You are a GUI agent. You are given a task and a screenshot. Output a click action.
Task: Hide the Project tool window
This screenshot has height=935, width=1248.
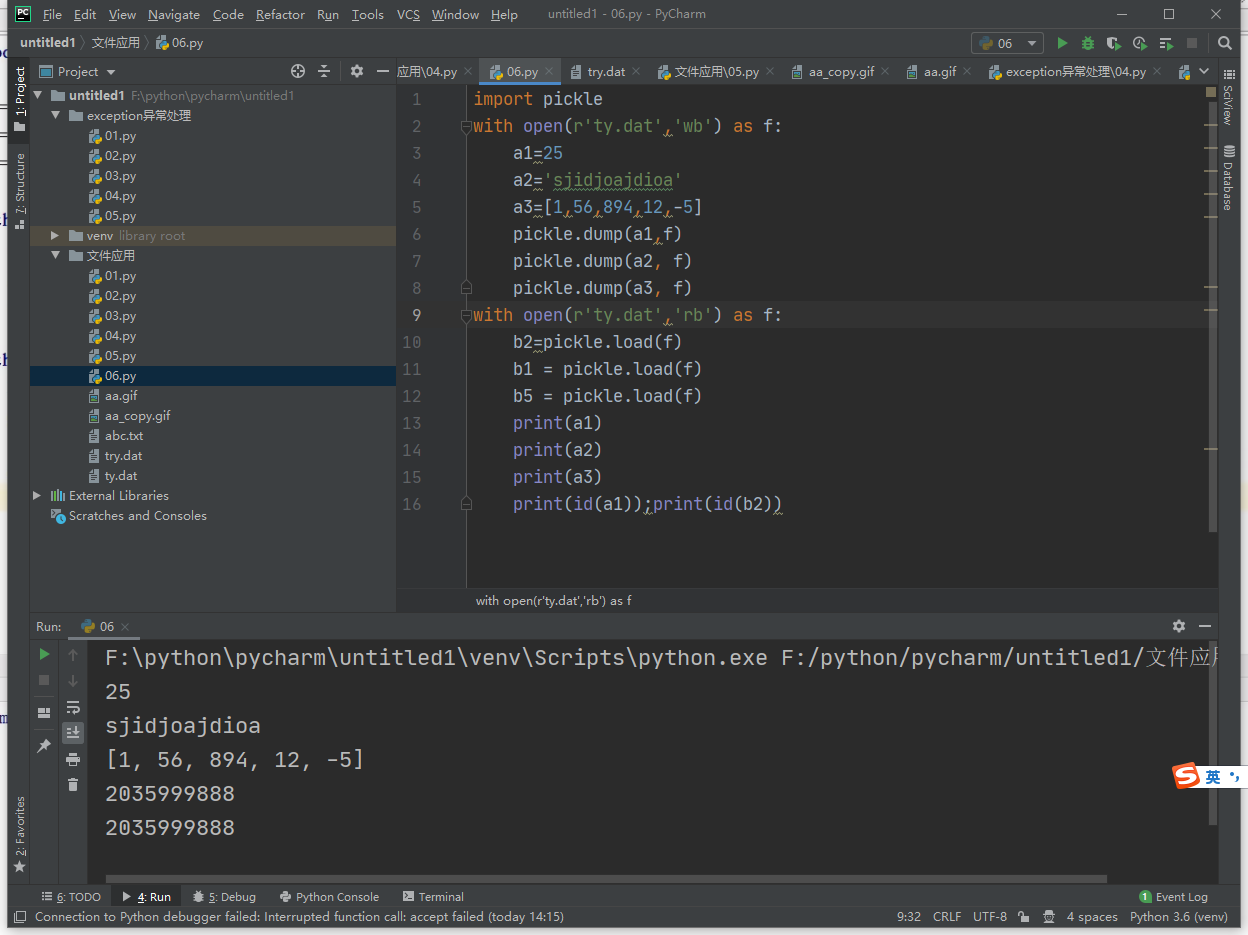(x=382, y=71)
